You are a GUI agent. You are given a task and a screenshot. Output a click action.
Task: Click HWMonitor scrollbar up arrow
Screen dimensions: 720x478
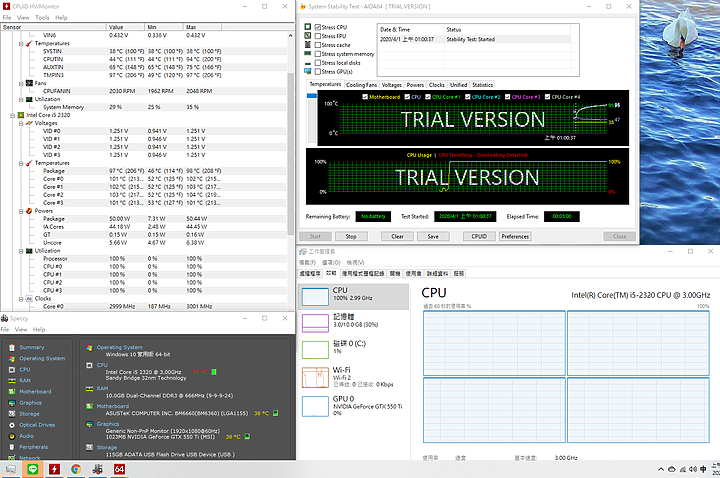290,35
